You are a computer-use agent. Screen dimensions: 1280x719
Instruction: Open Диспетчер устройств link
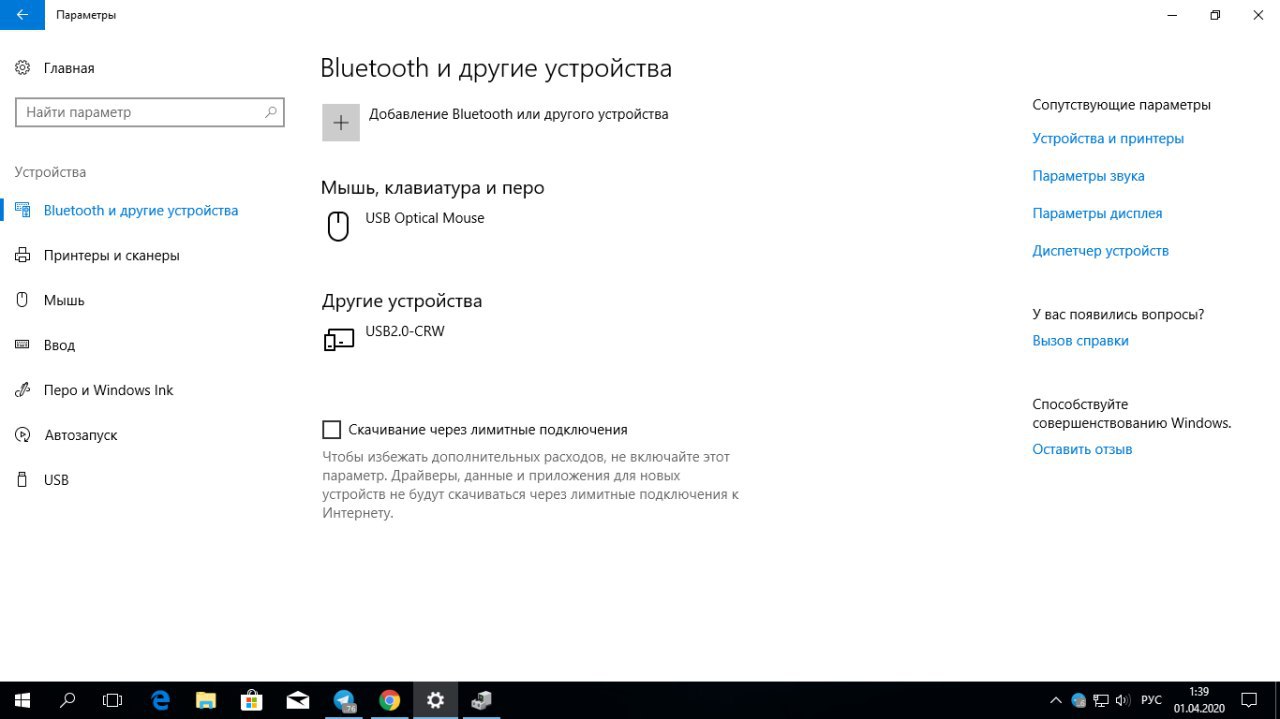tap(1100, 251)
